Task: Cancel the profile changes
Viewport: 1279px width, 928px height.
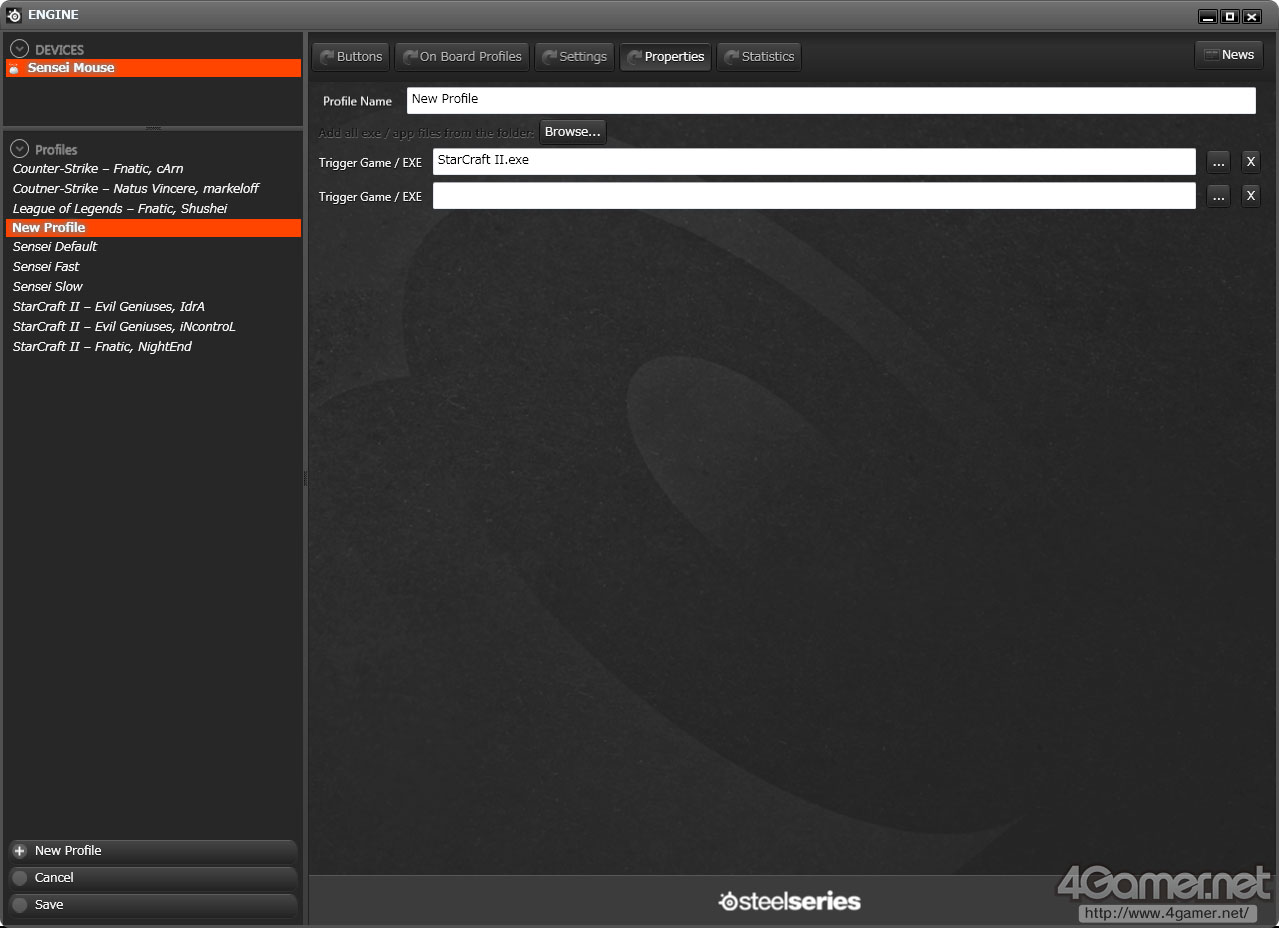Action: tap(152, 878)
